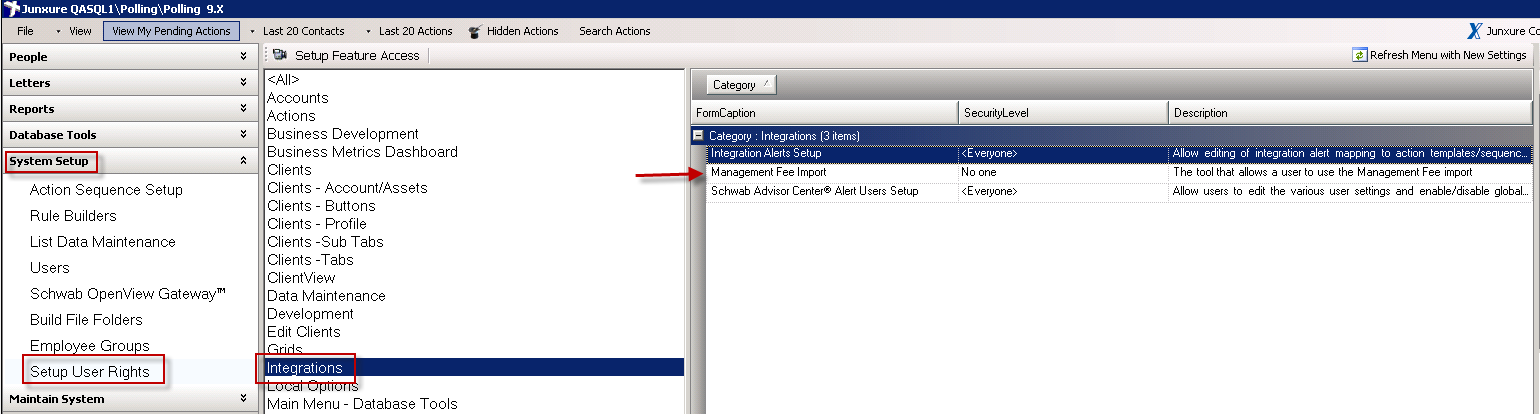
Task: Select Accounts in category list
Action: [x=474, y=98]
